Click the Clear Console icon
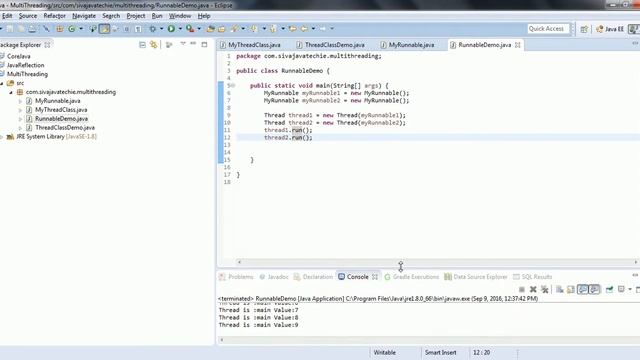Screen dimensions: 640x360 [x=560, y=289]
